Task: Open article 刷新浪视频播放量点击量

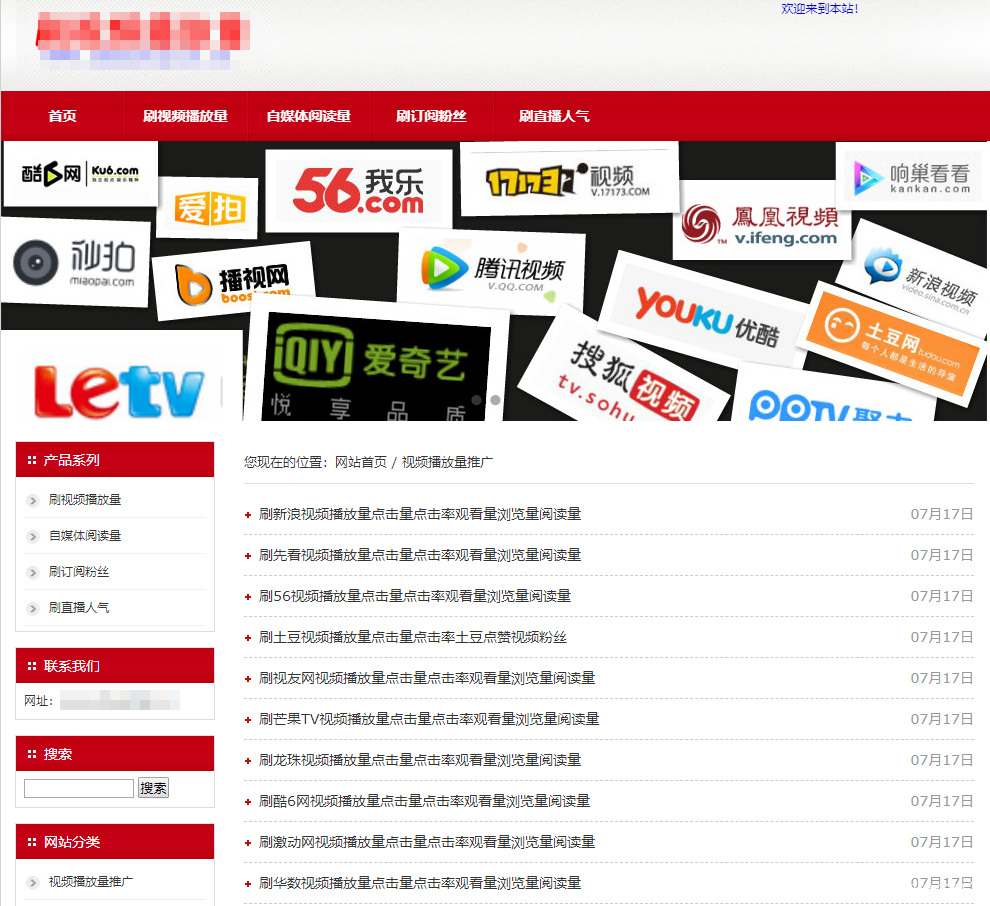Action: point(420,514)
